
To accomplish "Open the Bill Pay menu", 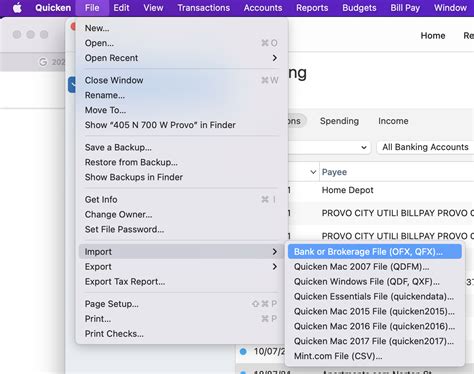I will 405,8.
